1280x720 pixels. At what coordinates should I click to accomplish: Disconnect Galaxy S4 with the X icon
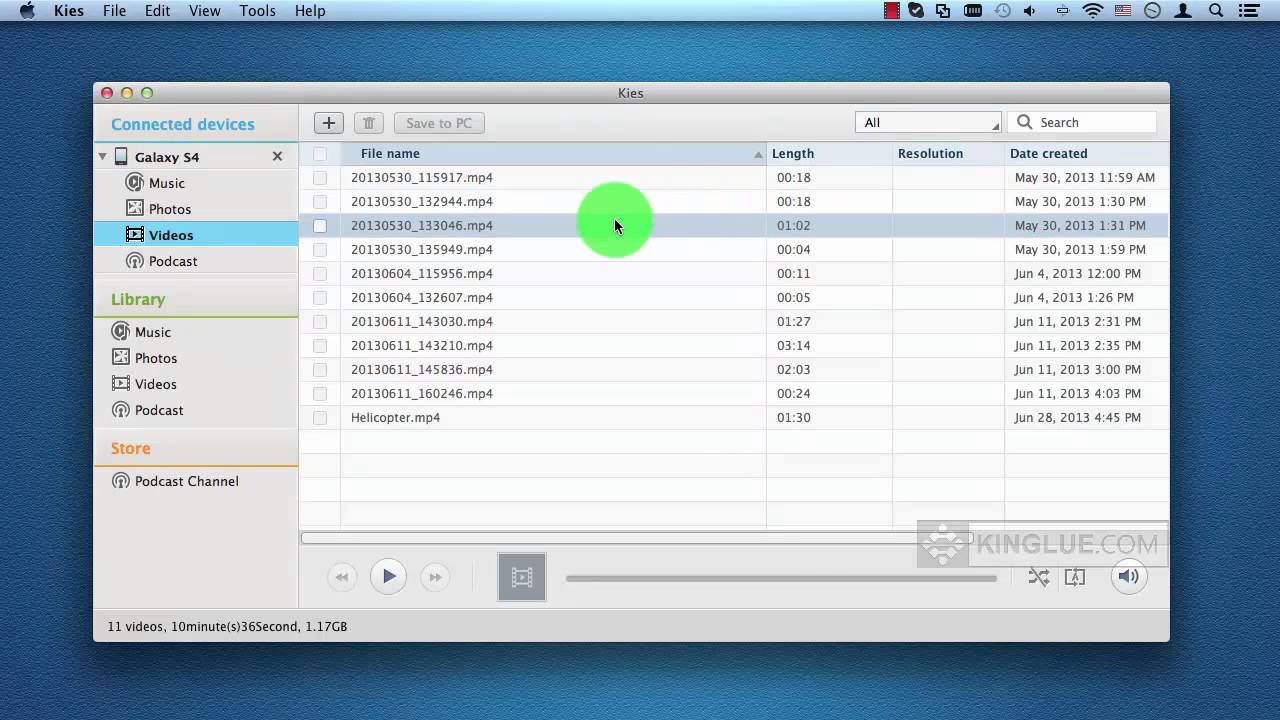click(277, 157)
